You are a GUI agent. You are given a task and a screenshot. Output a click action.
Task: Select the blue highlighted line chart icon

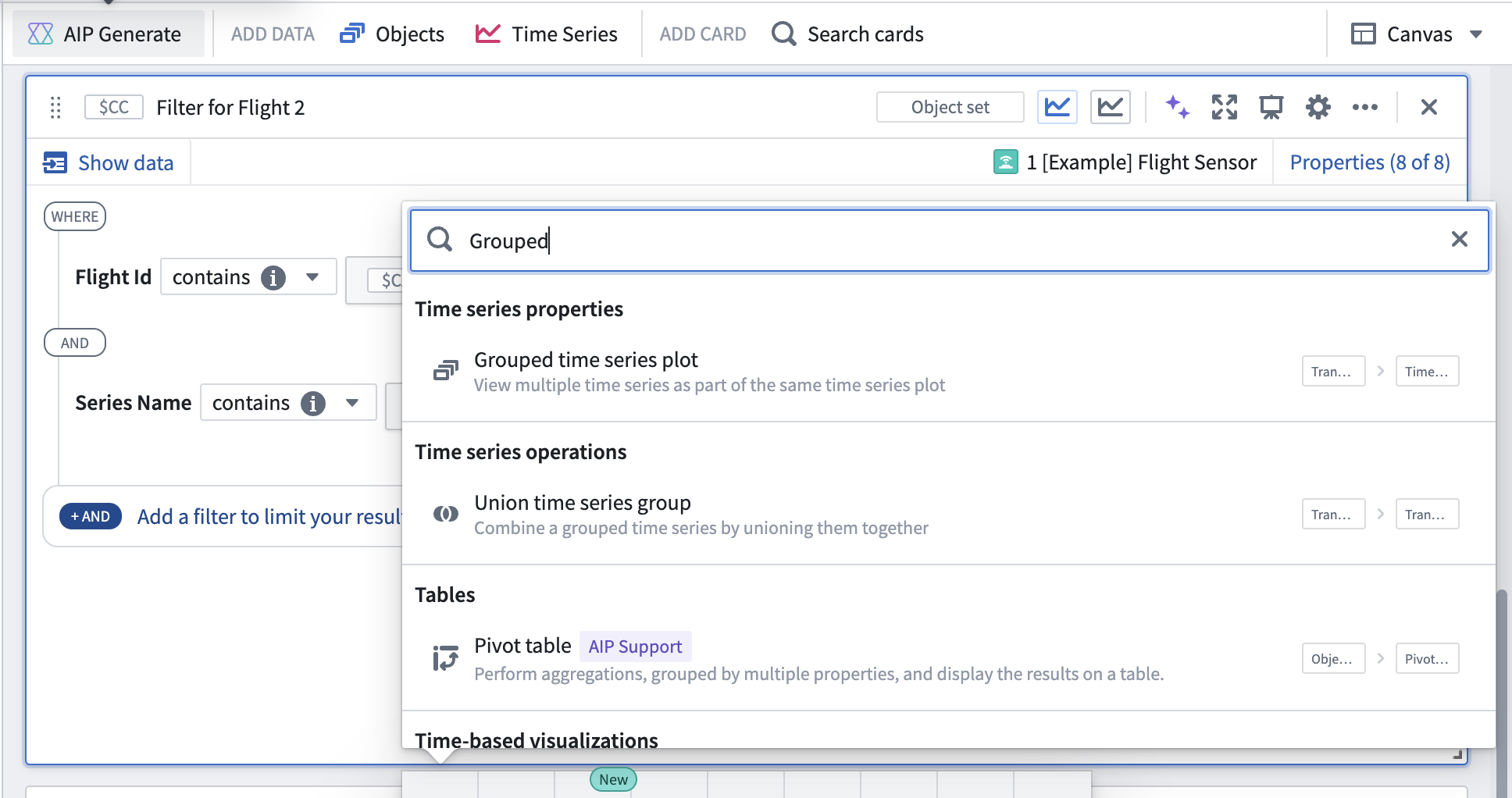[1057, 107]
